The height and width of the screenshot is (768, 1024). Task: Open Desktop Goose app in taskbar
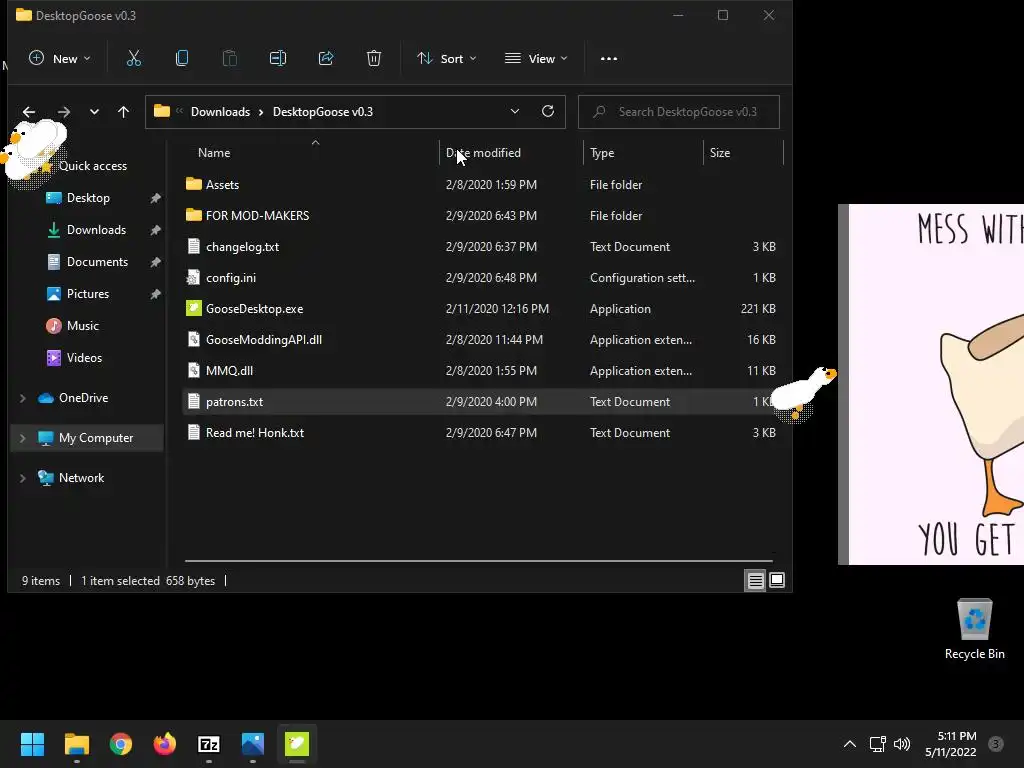[x=296, y=744]
